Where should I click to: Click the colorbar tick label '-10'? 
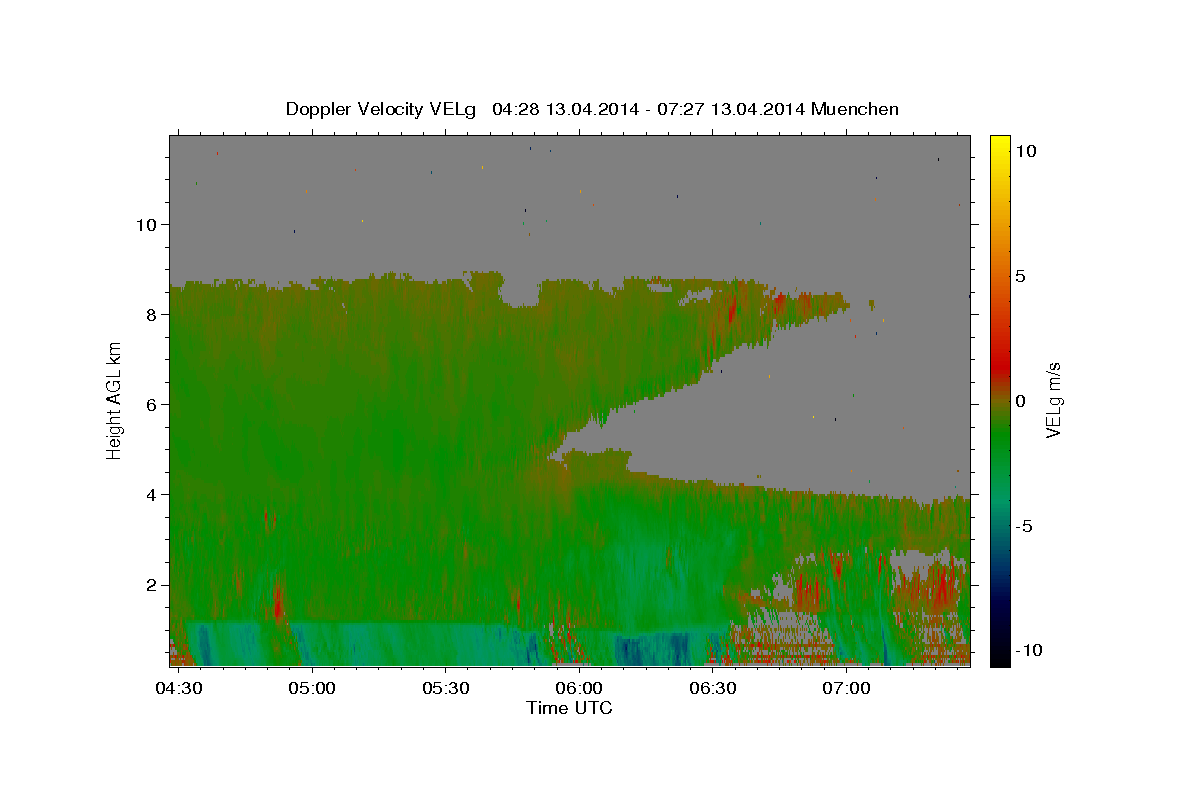coord(1028,650)
